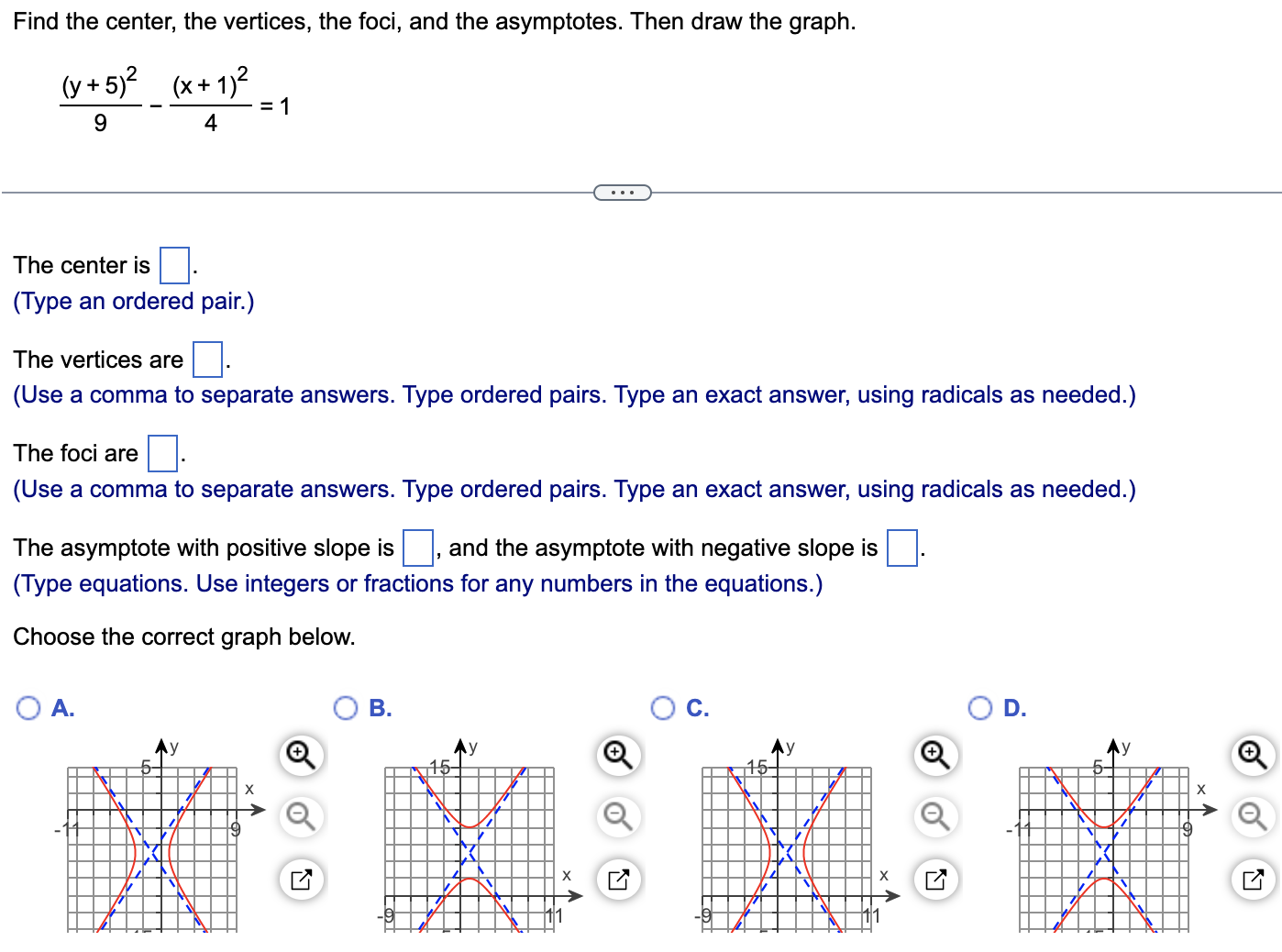Viewport: 1282px width, 952px height.
Task: Click the ellipsis control on the separator line
Action: tap(623, 192)
